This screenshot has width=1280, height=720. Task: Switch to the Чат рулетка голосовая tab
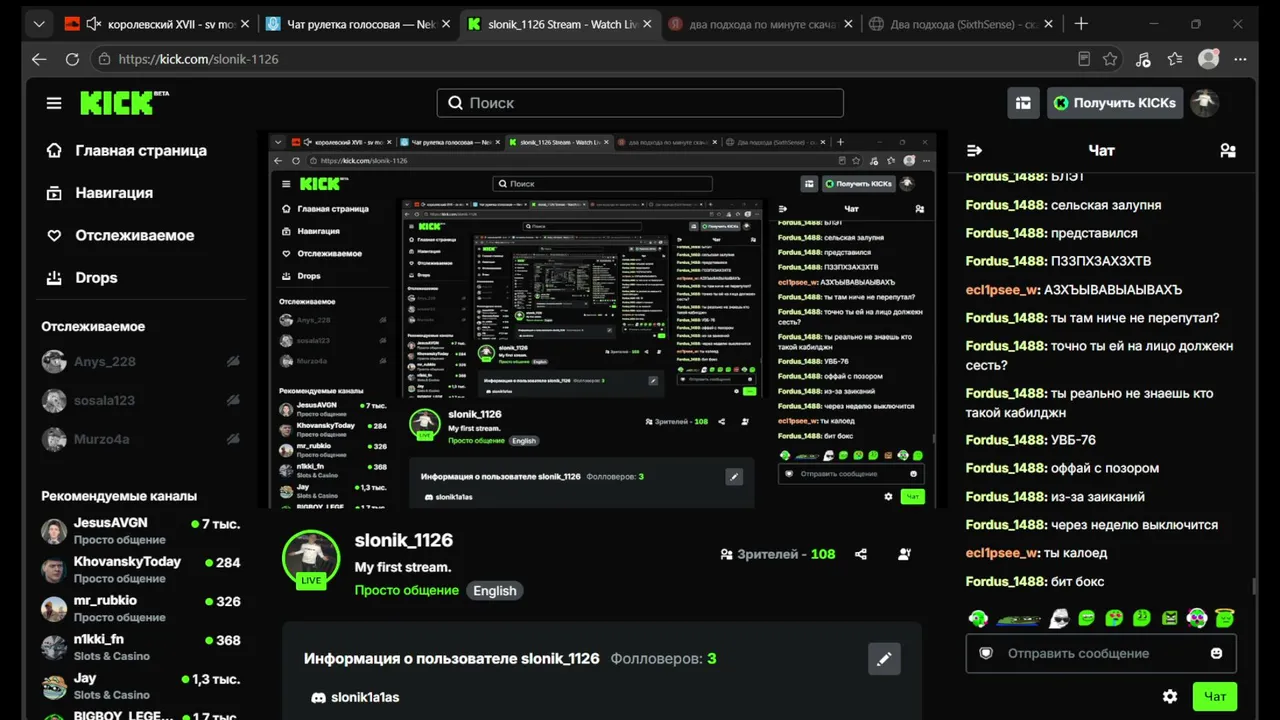359,24
